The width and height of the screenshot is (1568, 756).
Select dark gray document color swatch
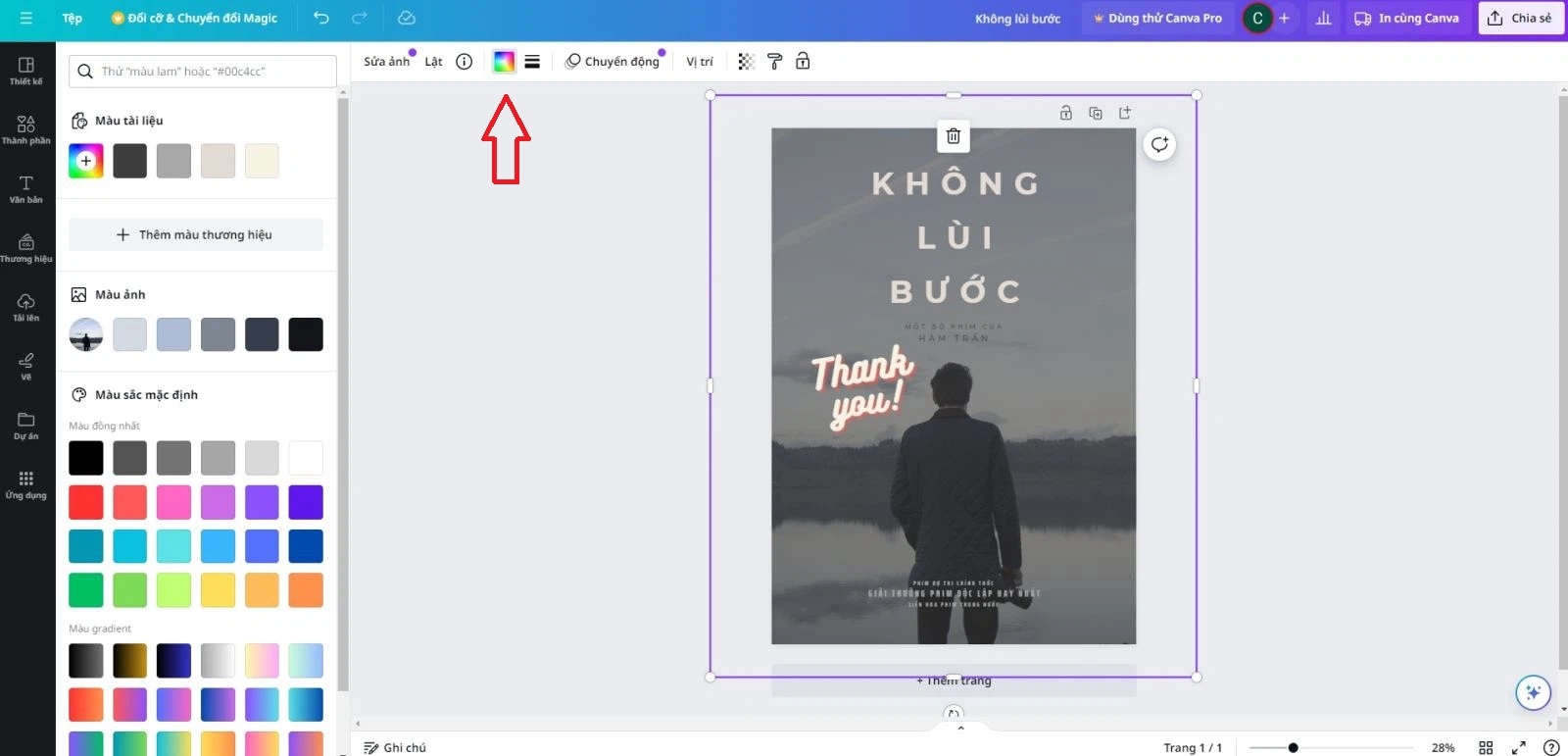(x=130, y=161)
